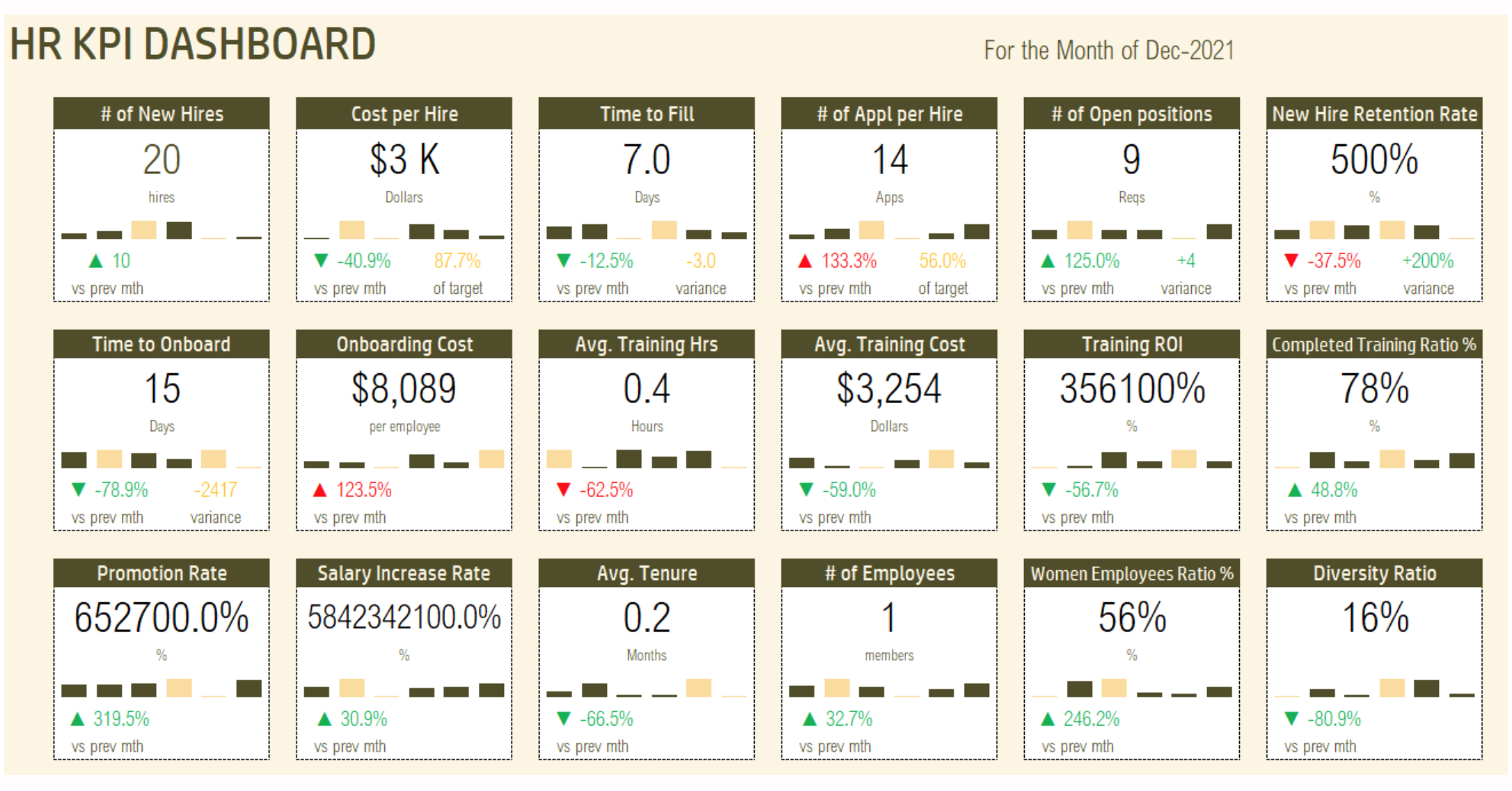Click the 500% New Hire Retention value

[x=1374, y=159]
